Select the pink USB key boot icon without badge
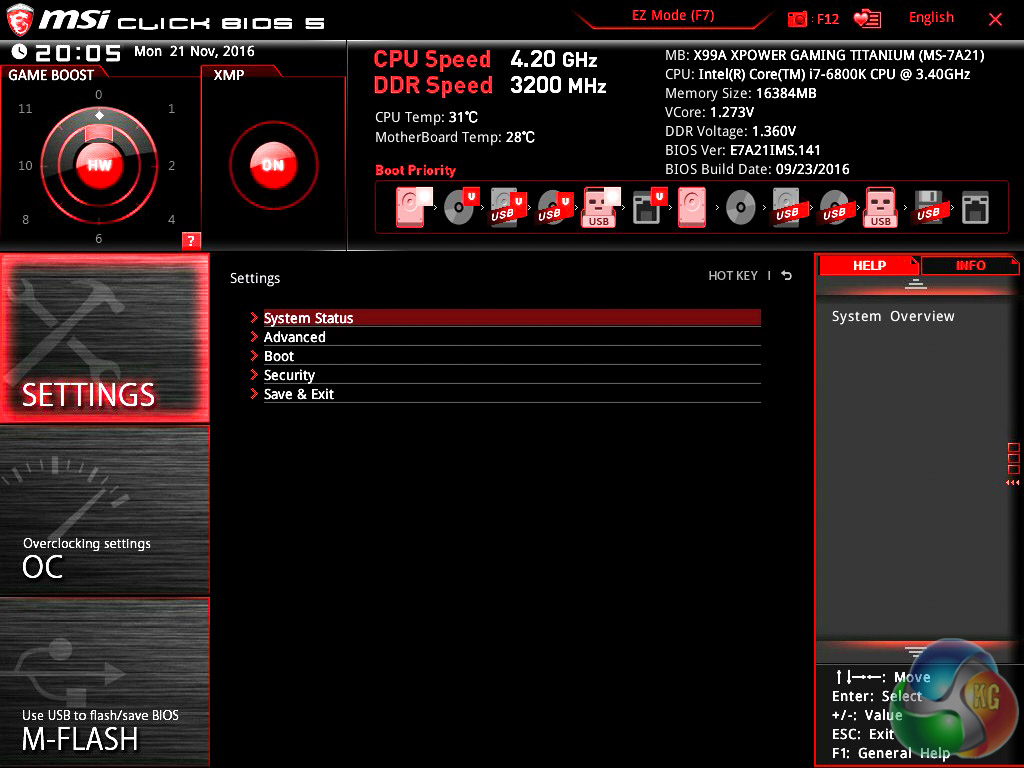This screenshot has height=768, width=1024. (880, 207)
